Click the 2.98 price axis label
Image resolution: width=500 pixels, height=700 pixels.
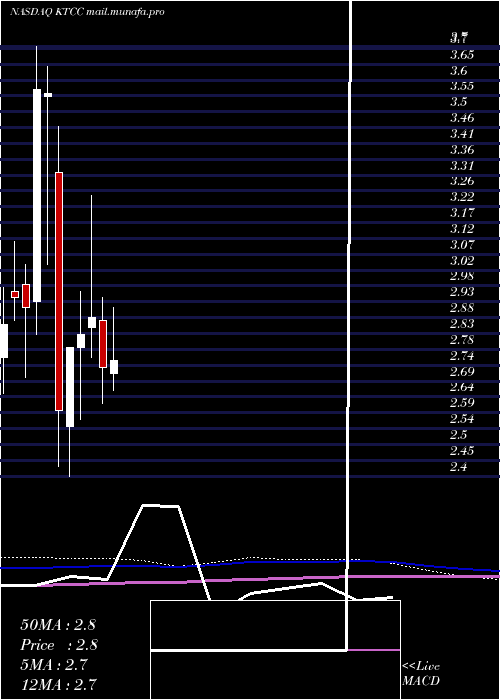point(462,275)
